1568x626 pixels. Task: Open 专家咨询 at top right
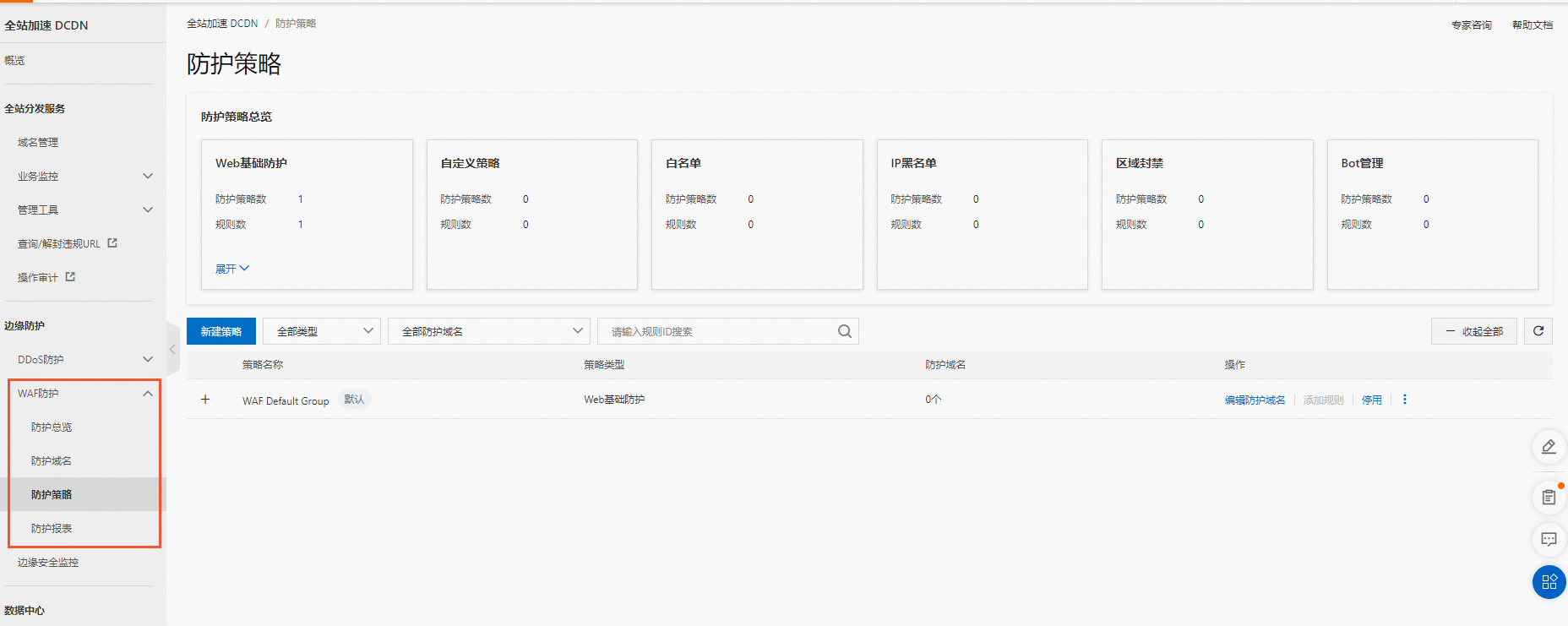1472,25
